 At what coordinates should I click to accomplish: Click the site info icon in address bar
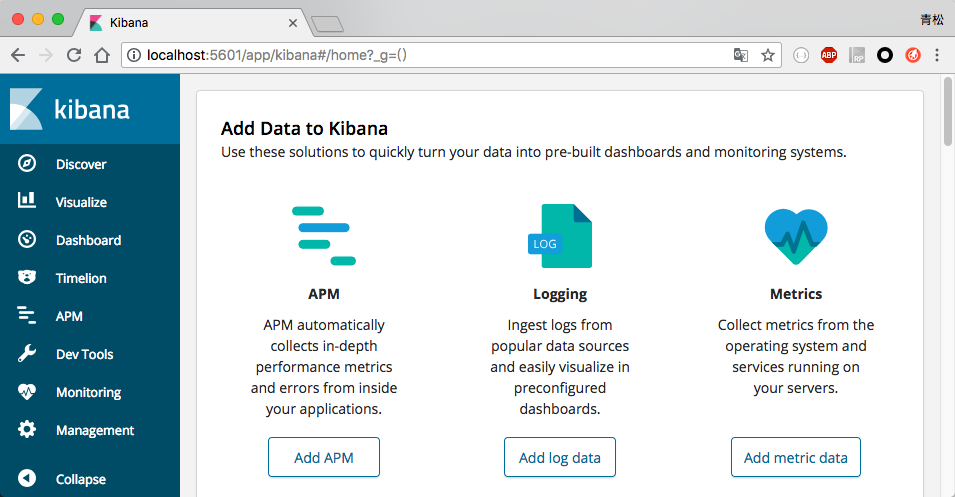[x=134, y=55]
